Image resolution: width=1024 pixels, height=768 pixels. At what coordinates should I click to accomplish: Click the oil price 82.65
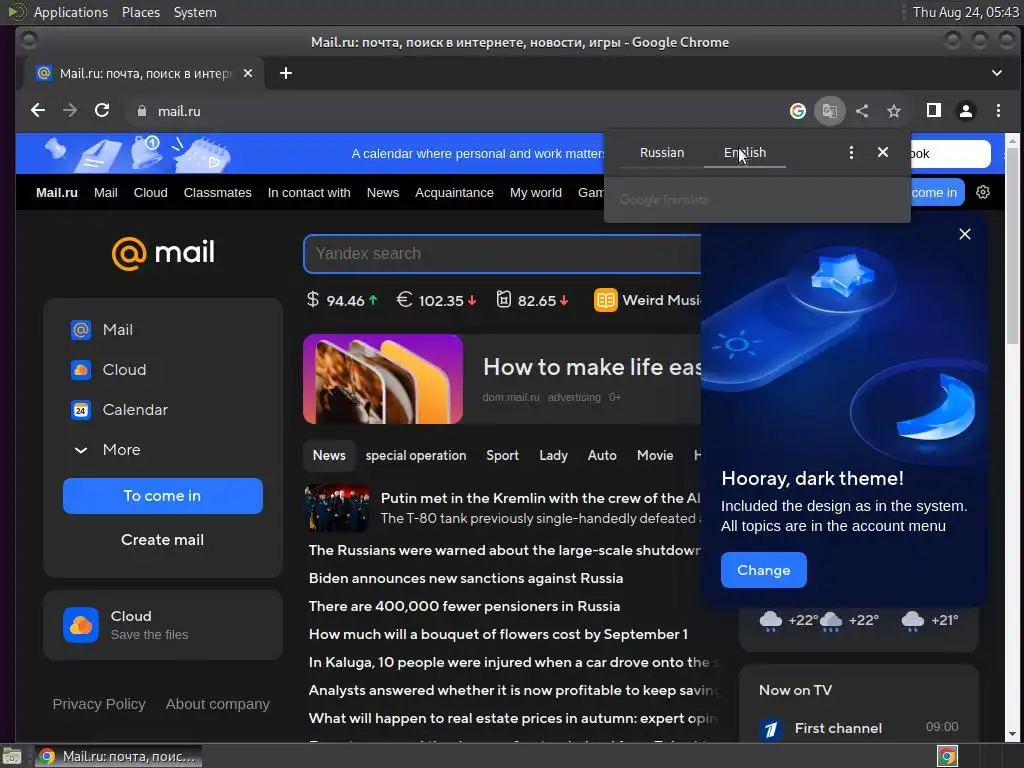click(532, 300)
